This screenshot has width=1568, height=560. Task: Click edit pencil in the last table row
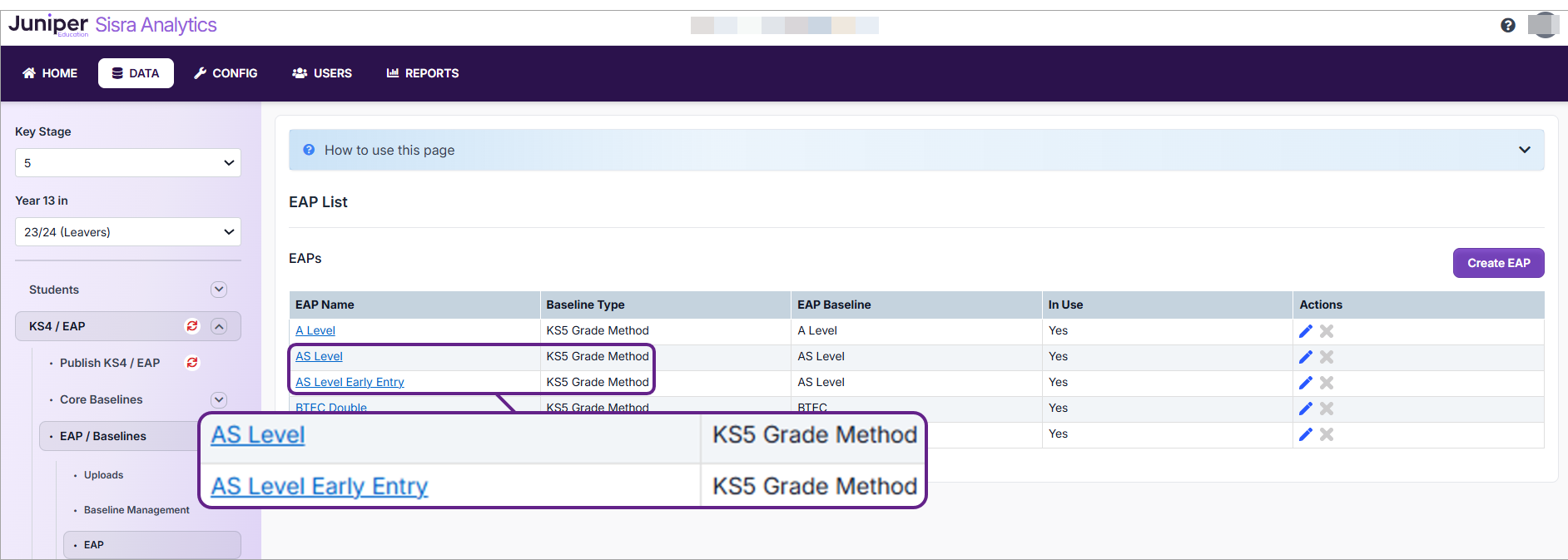(1305, 434)
